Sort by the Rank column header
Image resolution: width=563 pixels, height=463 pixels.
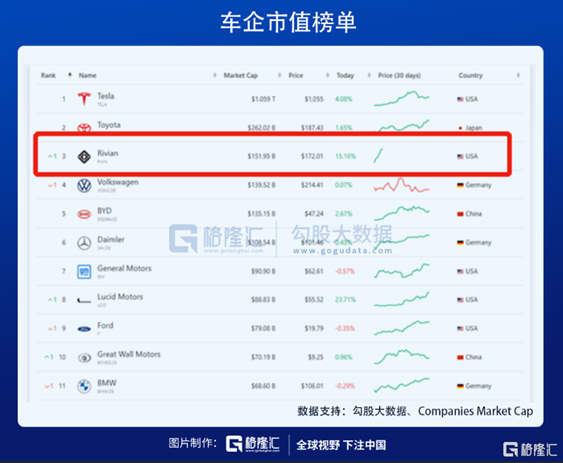[48, 75]
